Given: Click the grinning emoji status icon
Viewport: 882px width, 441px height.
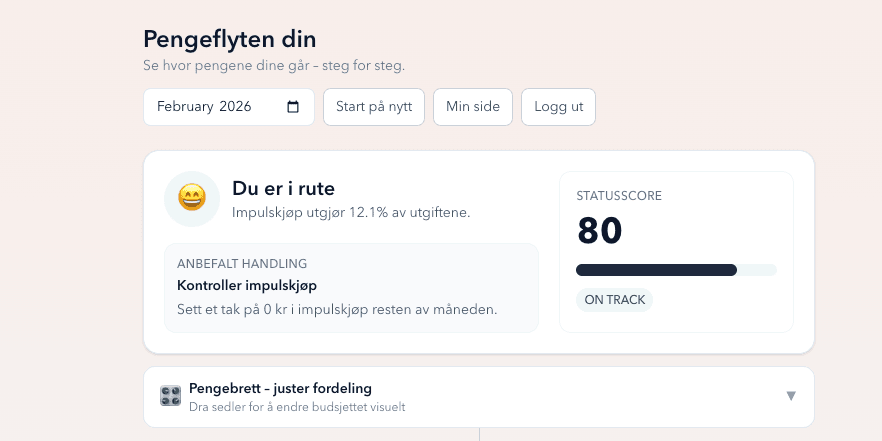Looking at the screenshot, I should click(192, 199).
